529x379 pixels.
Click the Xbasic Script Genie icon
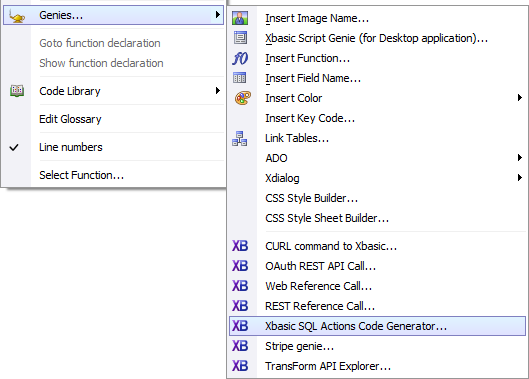(x=240, y=38)
